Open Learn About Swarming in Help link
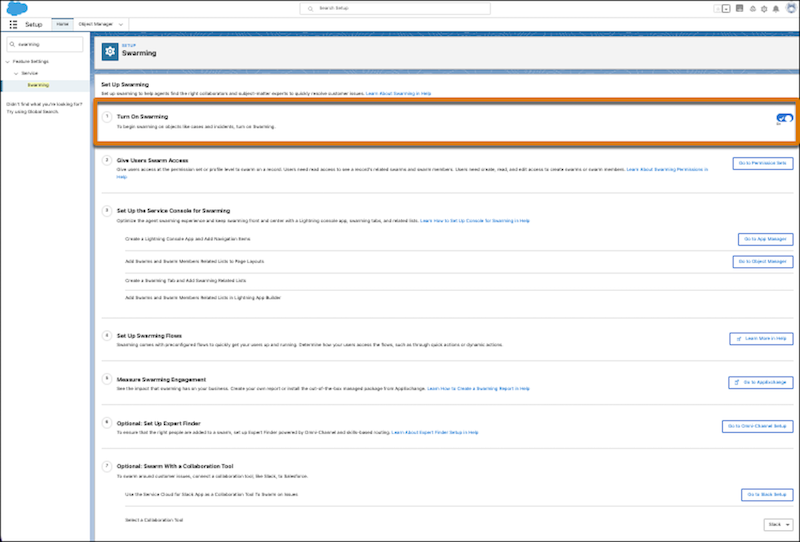Screen dimensions: 800x542 [398, 94]
